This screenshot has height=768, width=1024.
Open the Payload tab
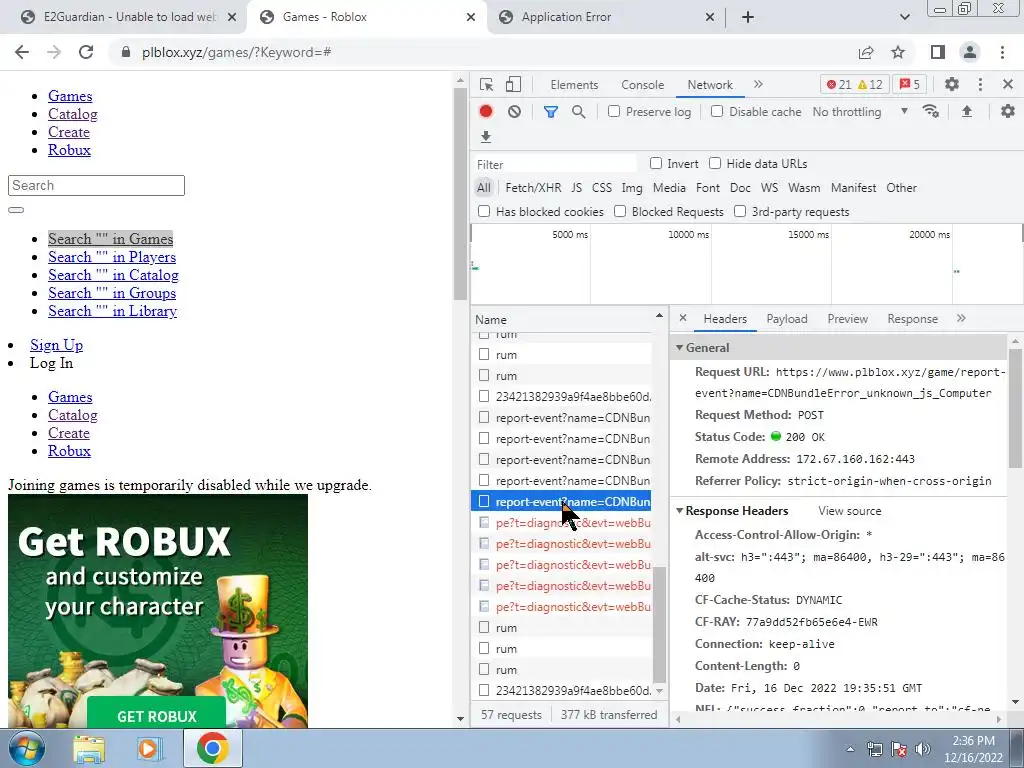pos(787,319)
